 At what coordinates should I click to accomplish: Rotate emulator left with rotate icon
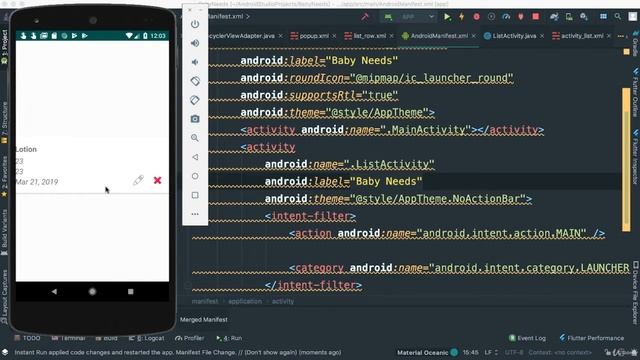point(195,81)
